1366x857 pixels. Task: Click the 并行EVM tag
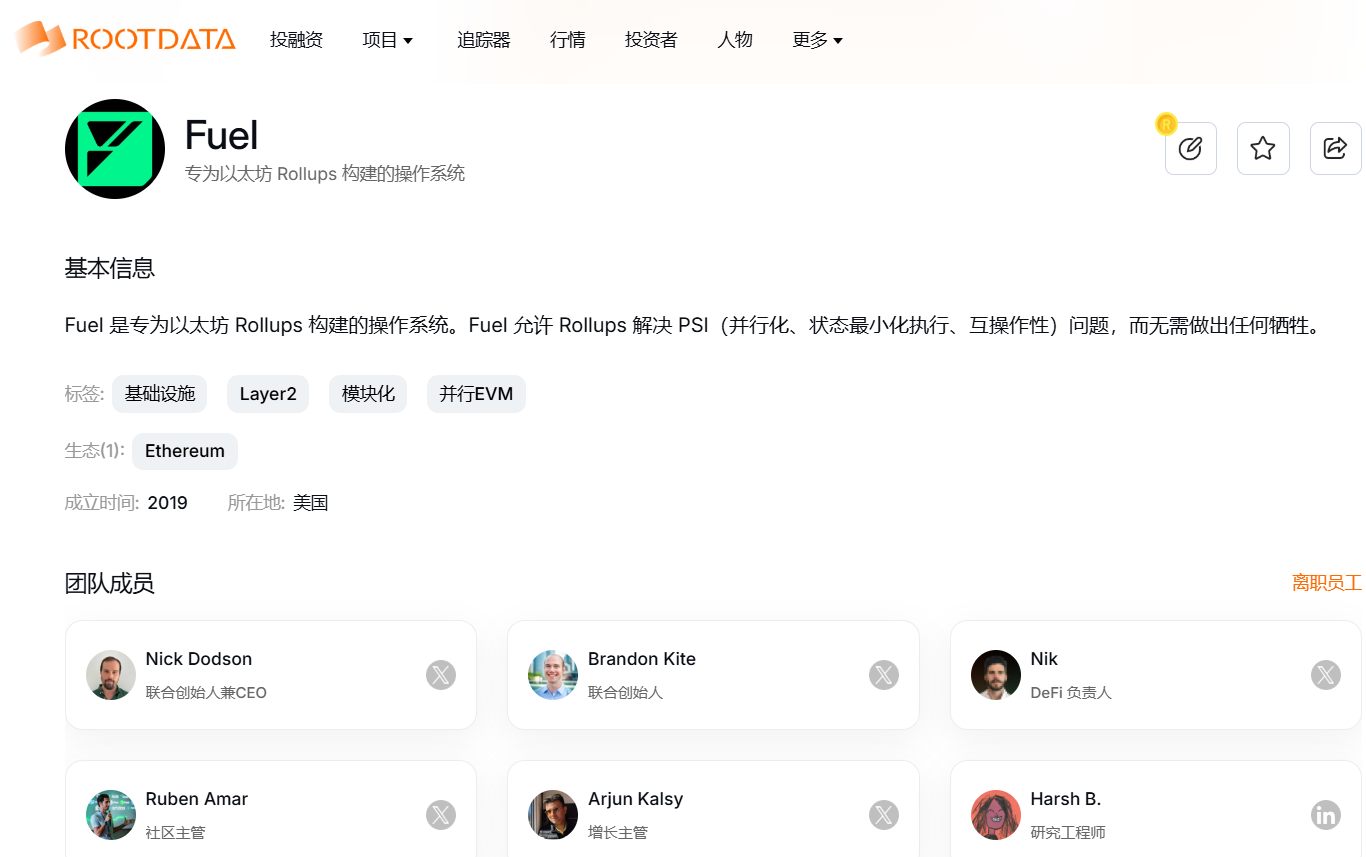click(476, 394)
